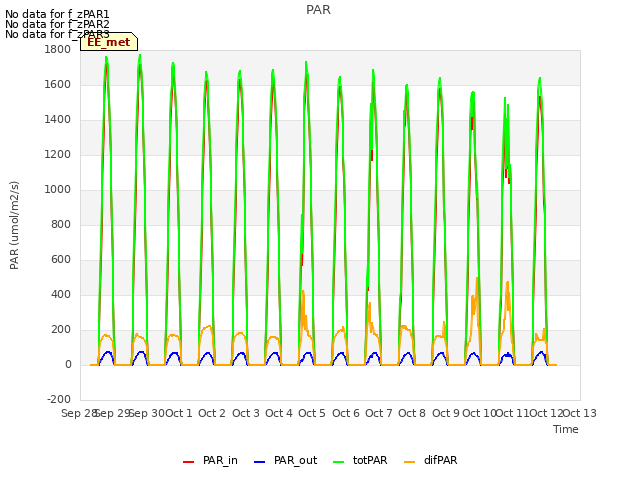The width and height of the screenshot is (640, 480).
Task: Click the 1600 y-axis tick label
Action: [58, 84]
